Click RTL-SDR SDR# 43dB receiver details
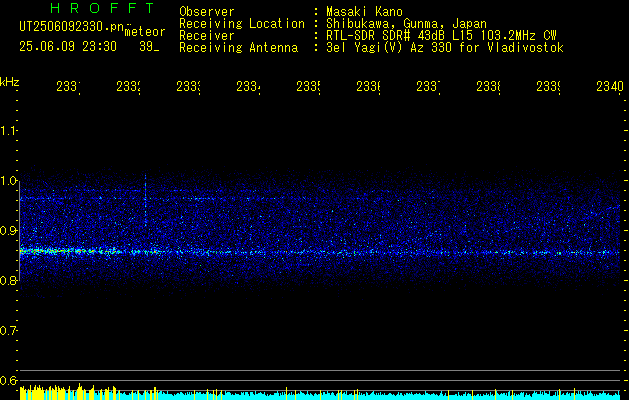This screenshot has width=629, height=400. (x=441, y=36)
